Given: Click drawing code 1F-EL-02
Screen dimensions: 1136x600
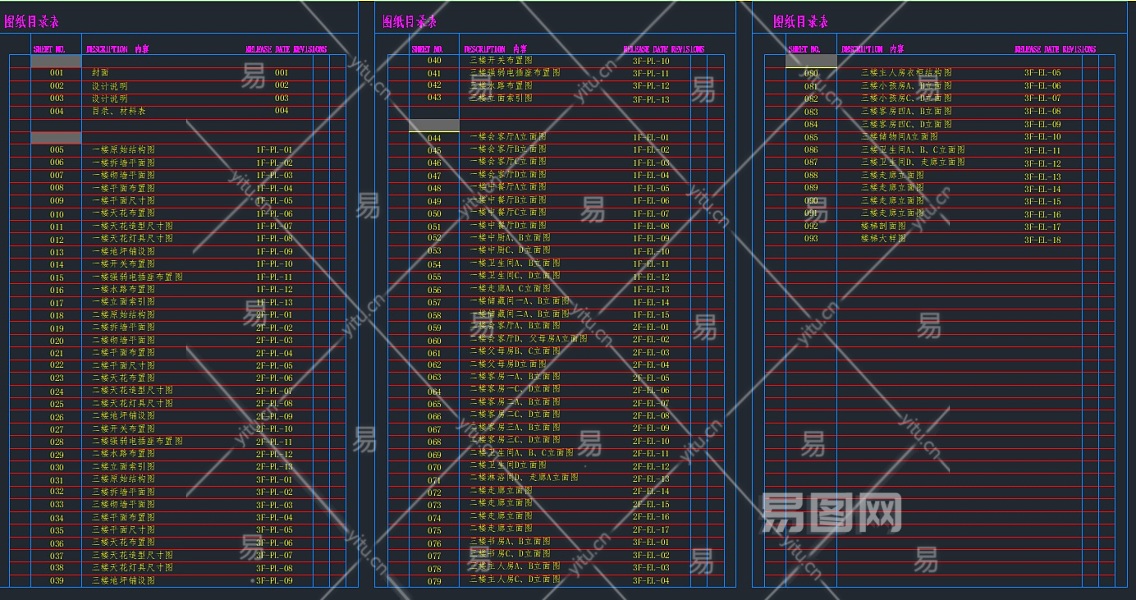Looking at the screenshot, I should (x=651, y=150).
